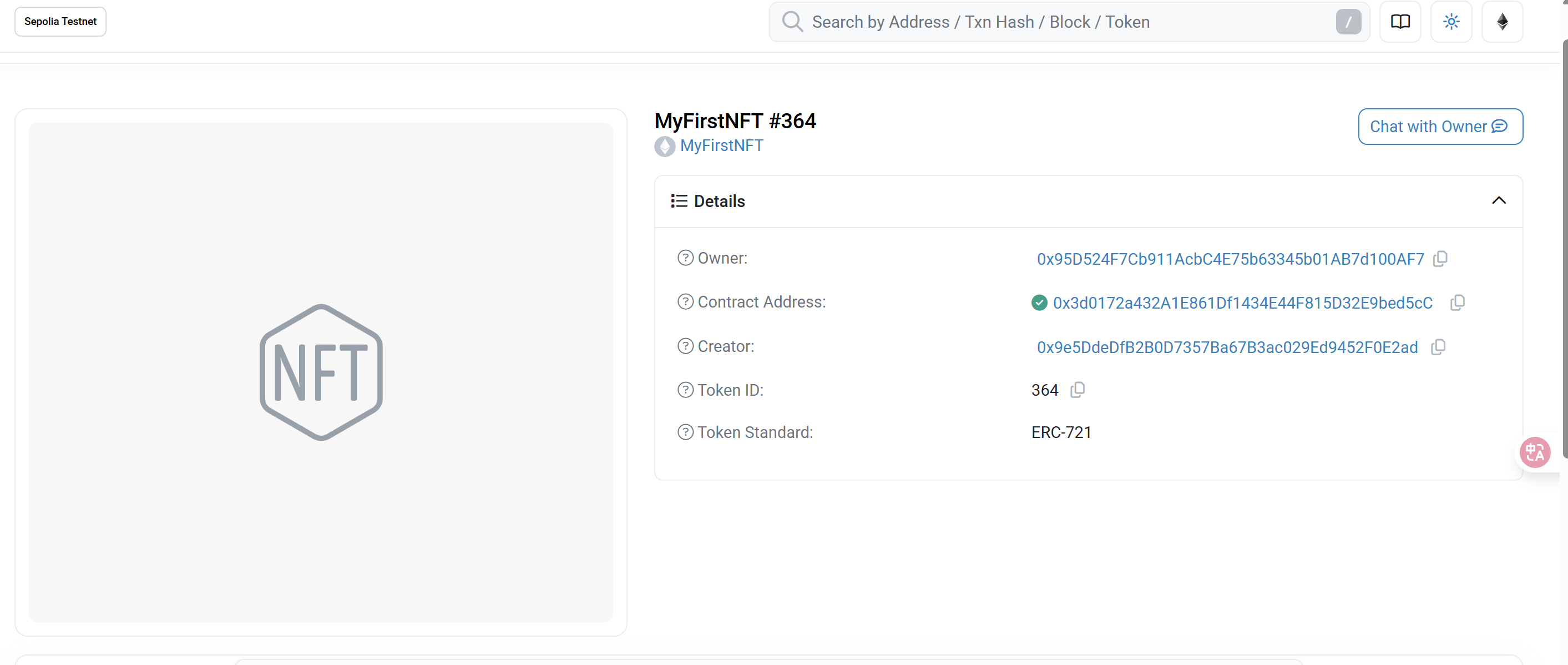Copy the Creator address

click(1438, 347)
